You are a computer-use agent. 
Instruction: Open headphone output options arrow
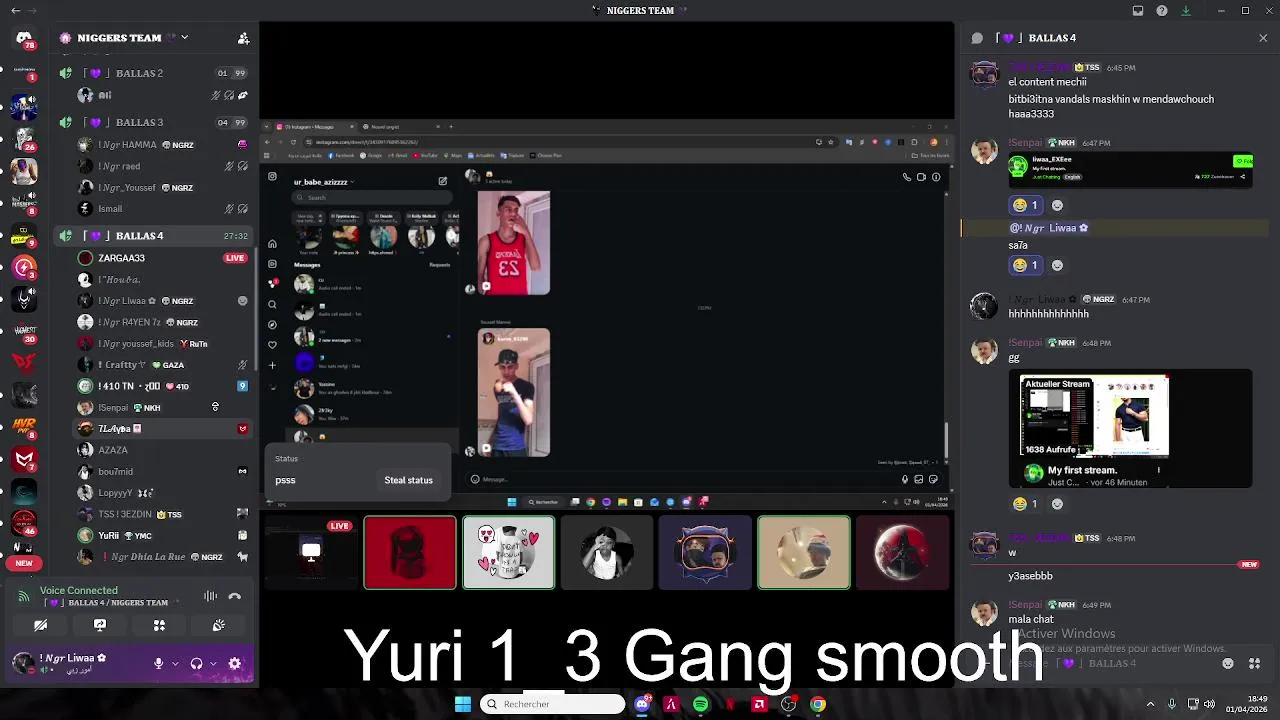[x=213, y=663]
